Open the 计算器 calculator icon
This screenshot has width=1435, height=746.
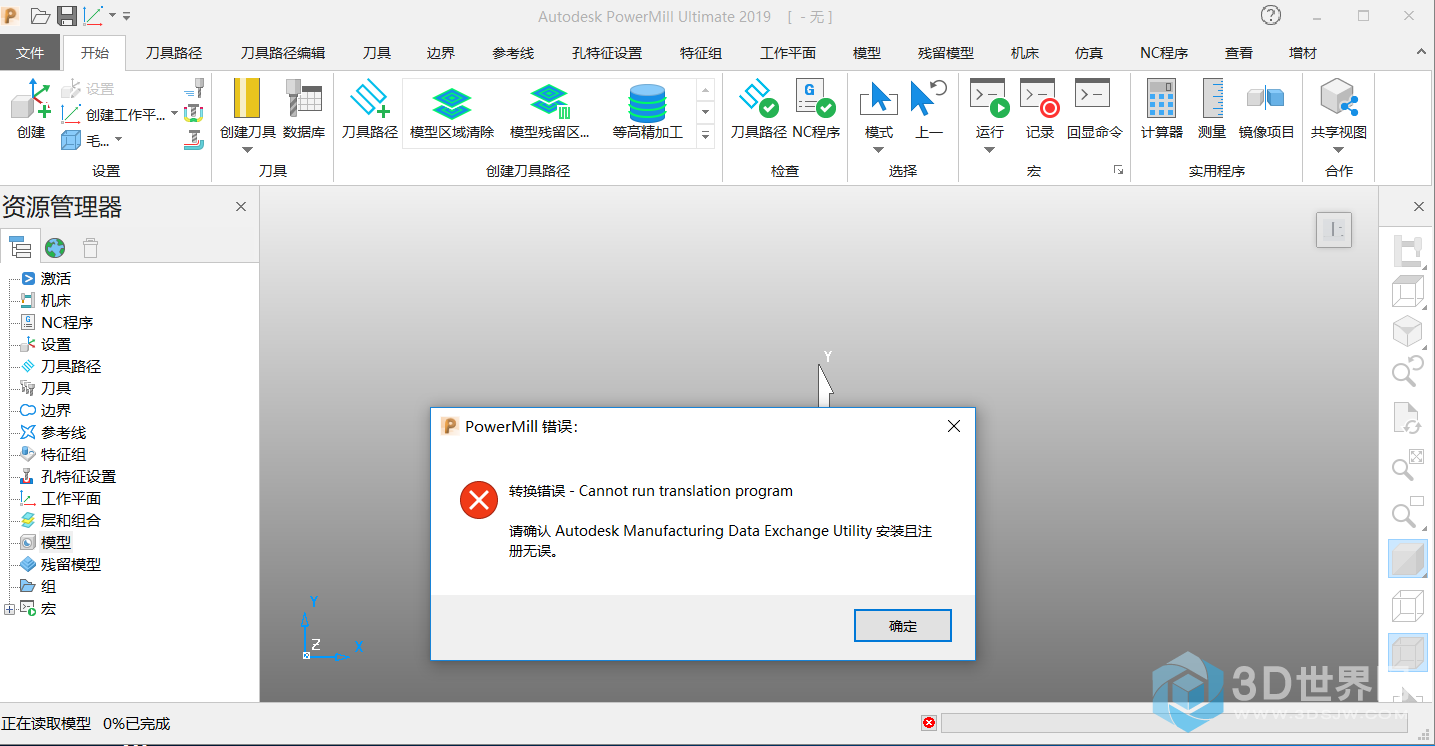(1161, 98)
